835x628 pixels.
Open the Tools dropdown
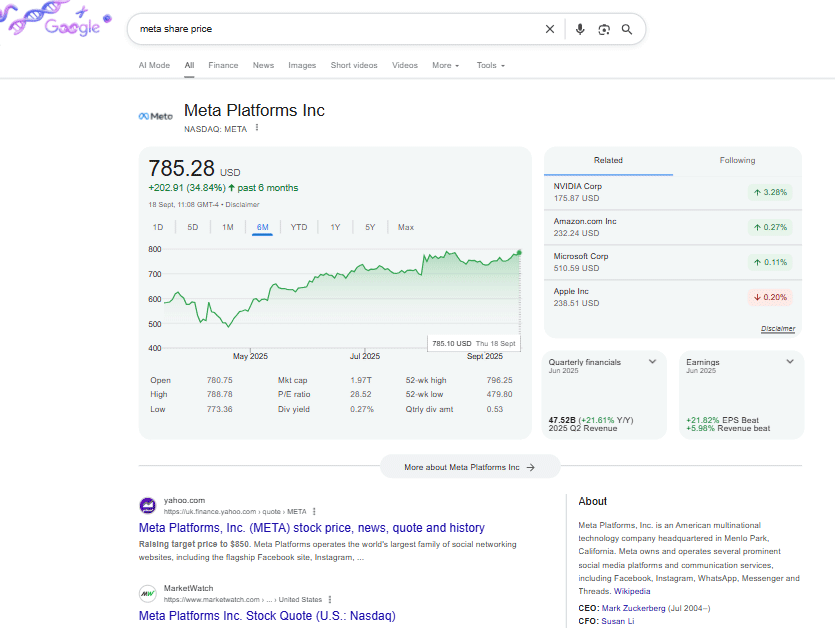(490, 65)
